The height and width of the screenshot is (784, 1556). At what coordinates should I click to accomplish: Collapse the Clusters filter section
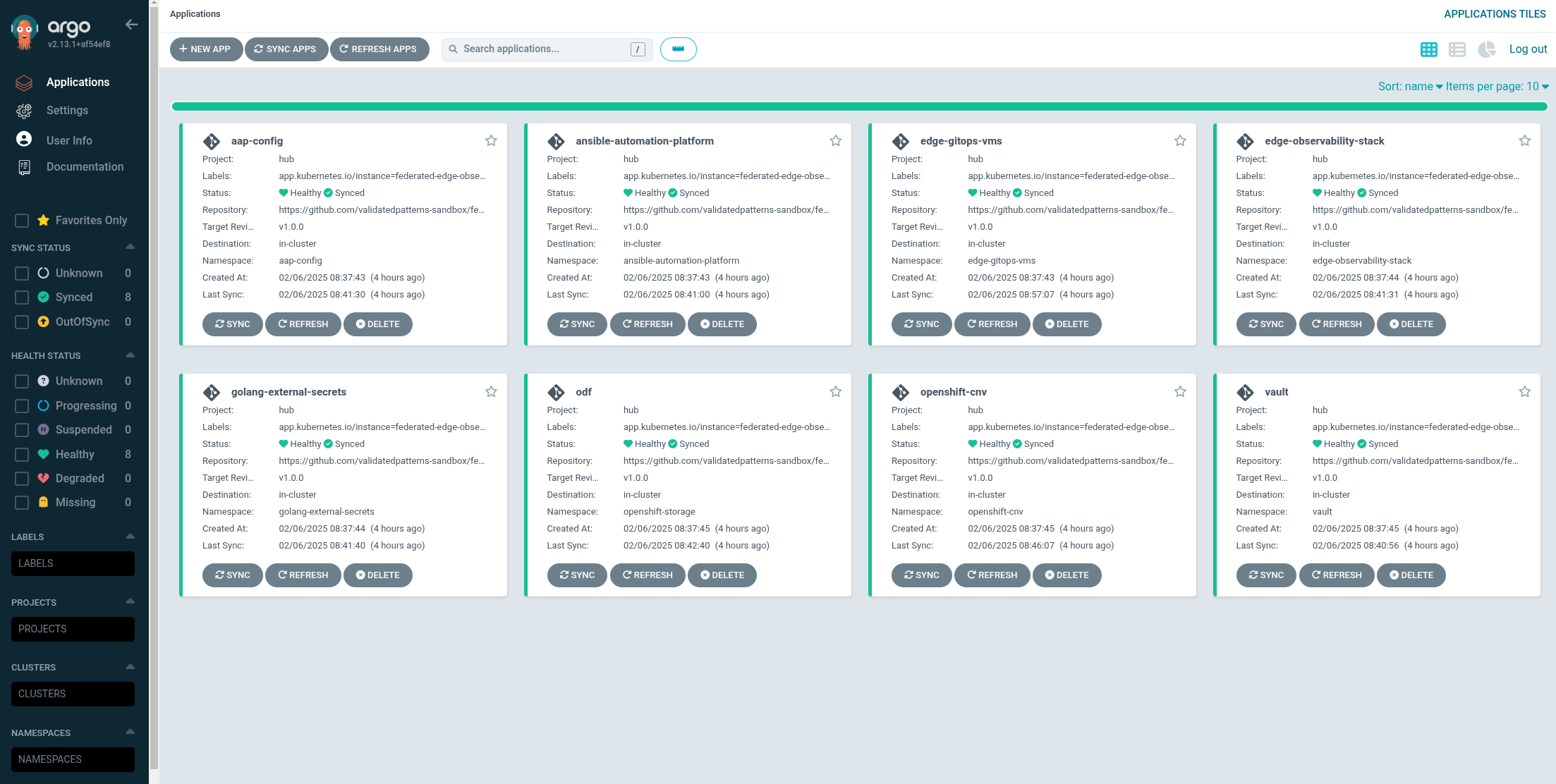pyautogui.click(x=130, y=666)
